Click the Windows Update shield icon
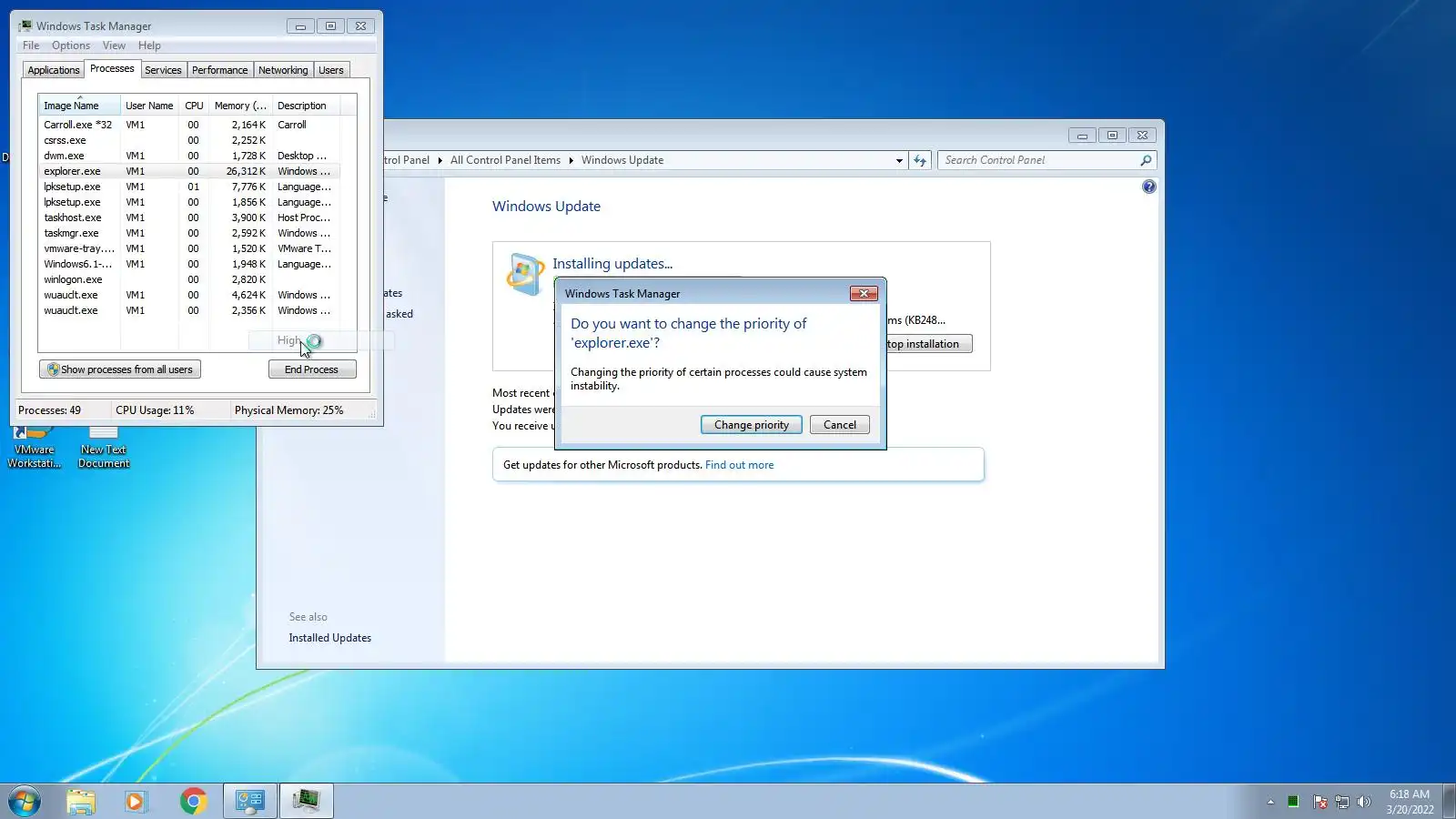 525,273
